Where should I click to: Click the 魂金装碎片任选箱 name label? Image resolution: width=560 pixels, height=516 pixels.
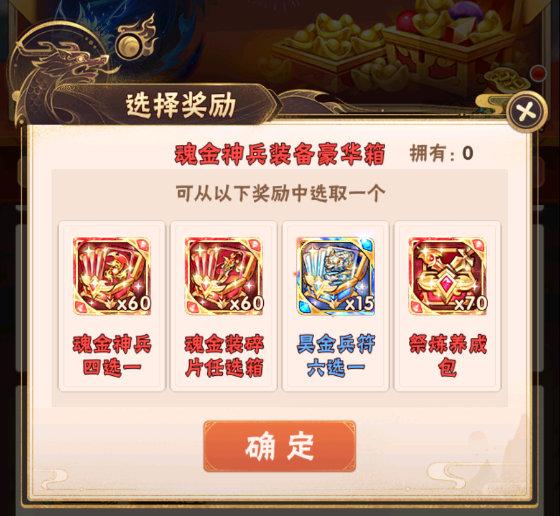pyautogui.click(x=224, y=356)
